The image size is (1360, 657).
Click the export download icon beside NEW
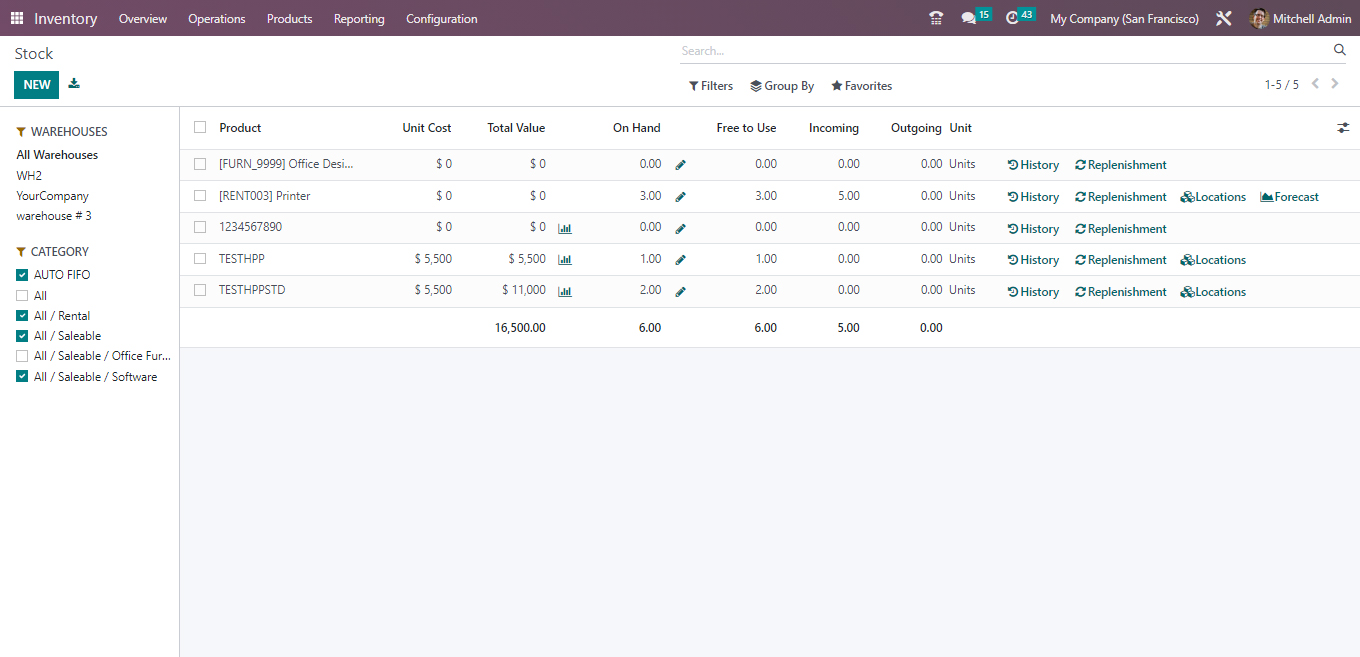click(73, 84)
